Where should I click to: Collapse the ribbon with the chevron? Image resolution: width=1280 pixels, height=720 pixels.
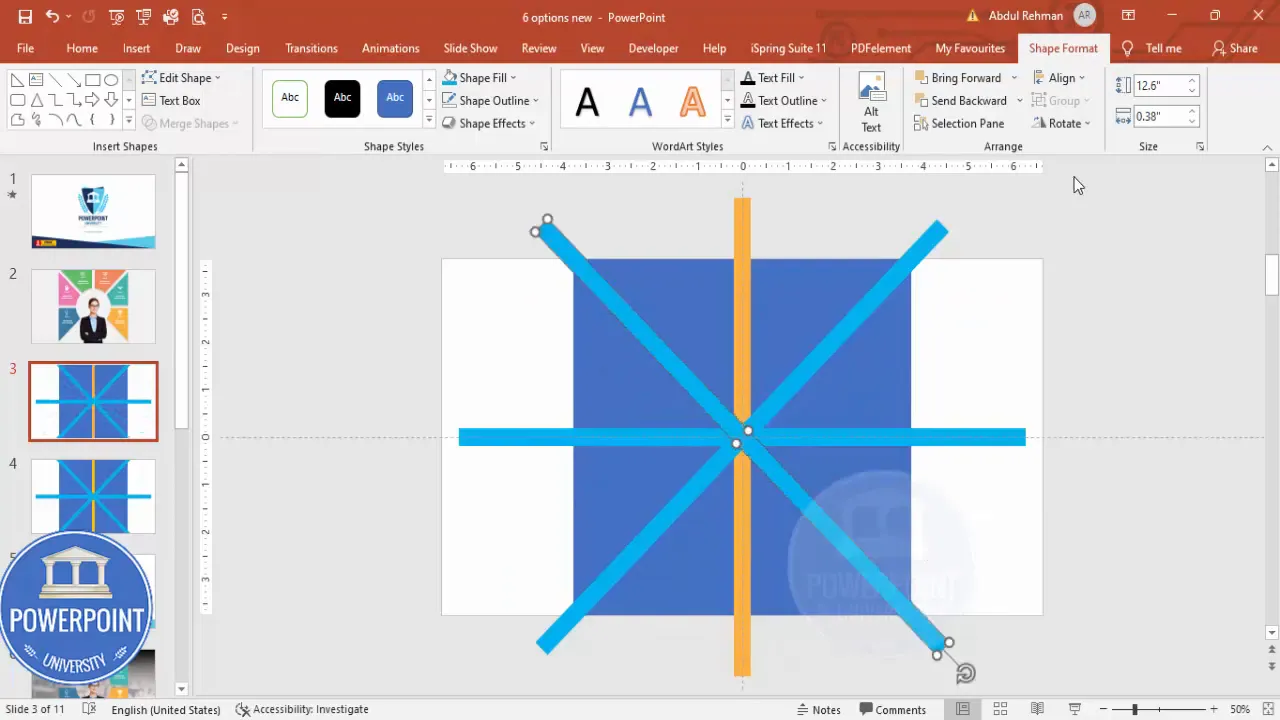point(1267,147)
